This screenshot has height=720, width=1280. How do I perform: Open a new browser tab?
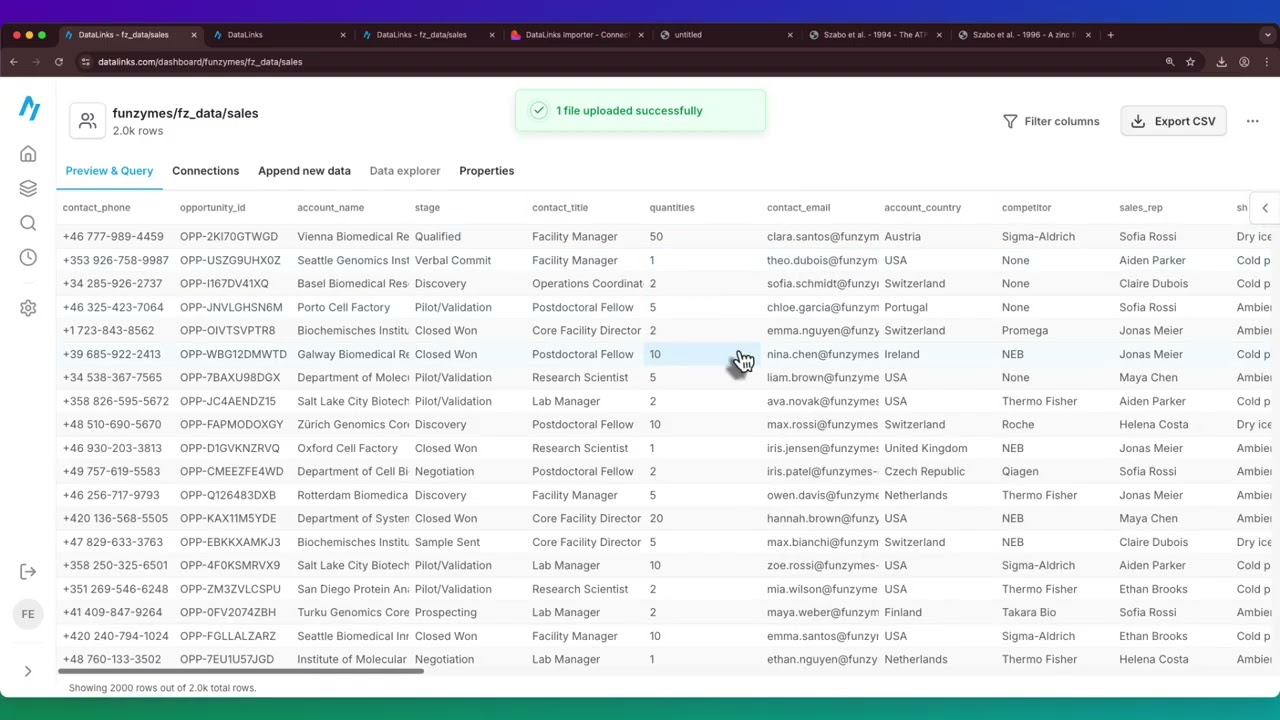click(1110, 35)
